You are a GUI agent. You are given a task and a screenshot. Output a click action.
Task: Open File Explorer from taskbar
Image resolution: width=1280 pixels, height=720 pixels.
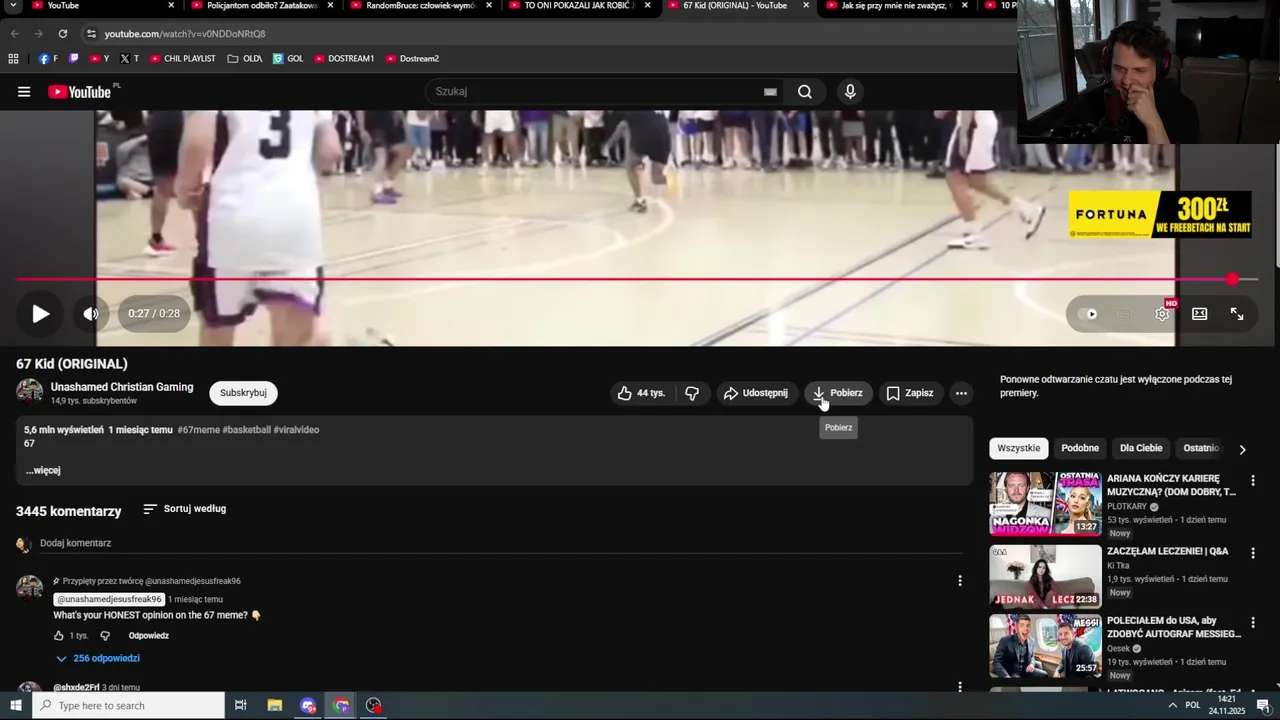275,706
